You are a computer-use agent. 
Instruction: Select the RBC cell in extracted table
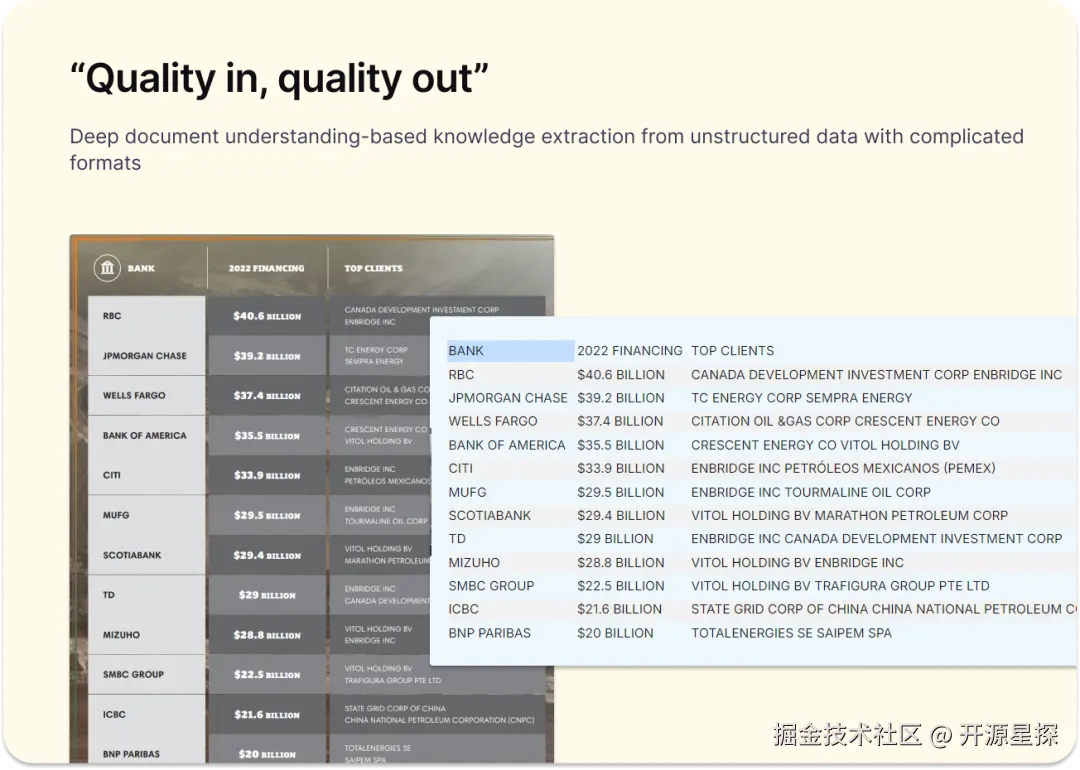461,375
